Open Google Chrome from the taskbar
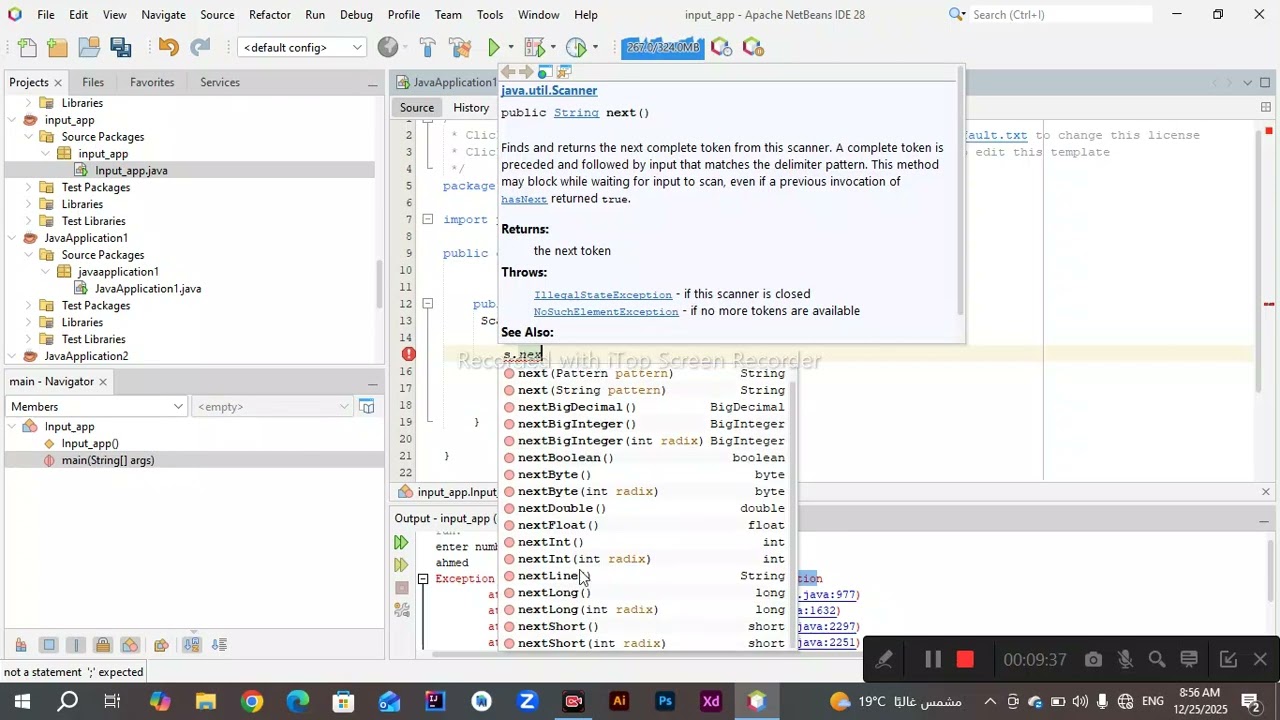The image size is (1280, 720). coord(252,702)
